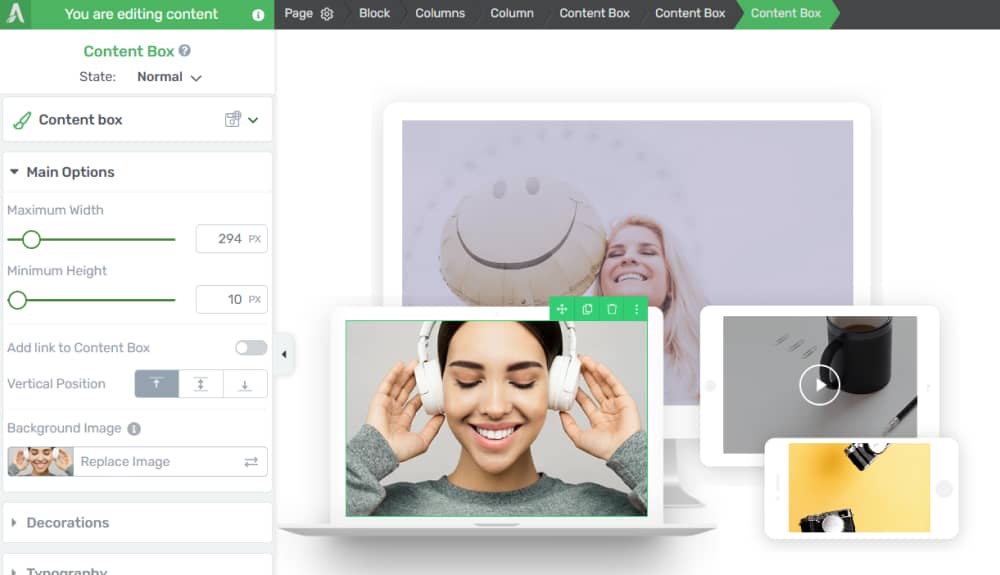Click the Thrive Architect logo icon
This screenshot has height=575, width=1000.
coord(15,13)
